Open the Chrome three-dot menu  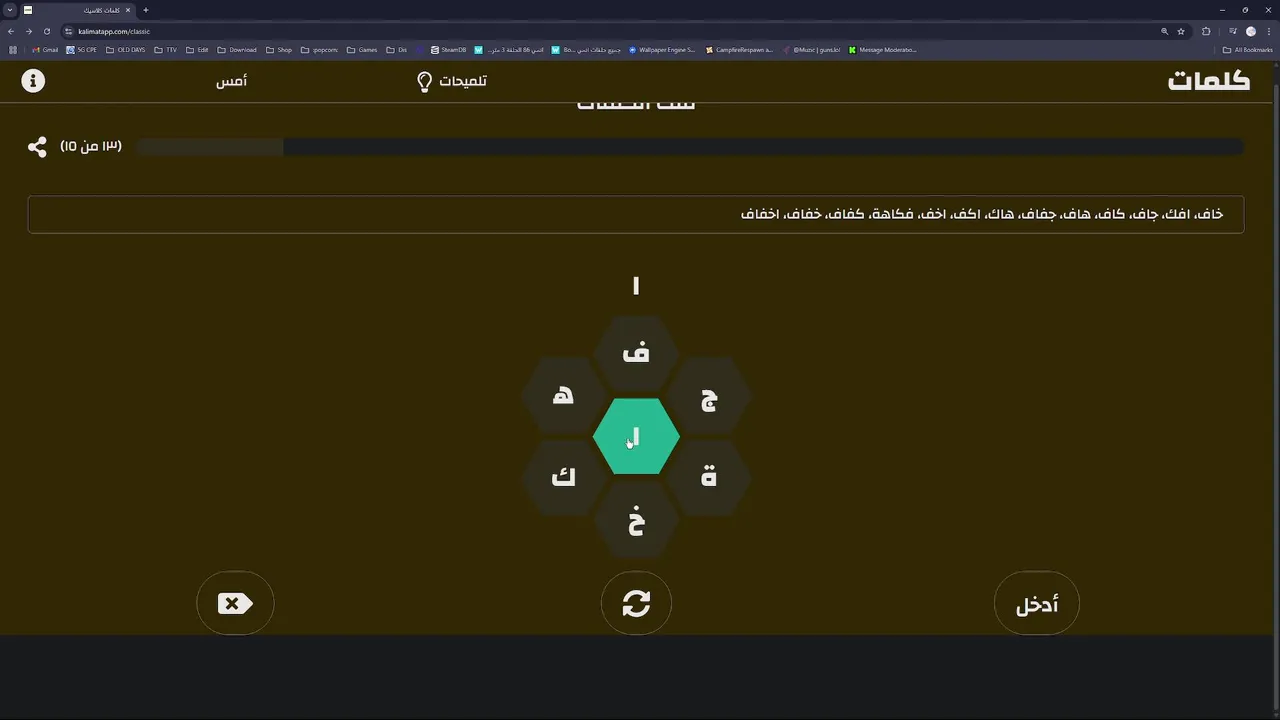pyautogui.click(x=1268, y=31)
